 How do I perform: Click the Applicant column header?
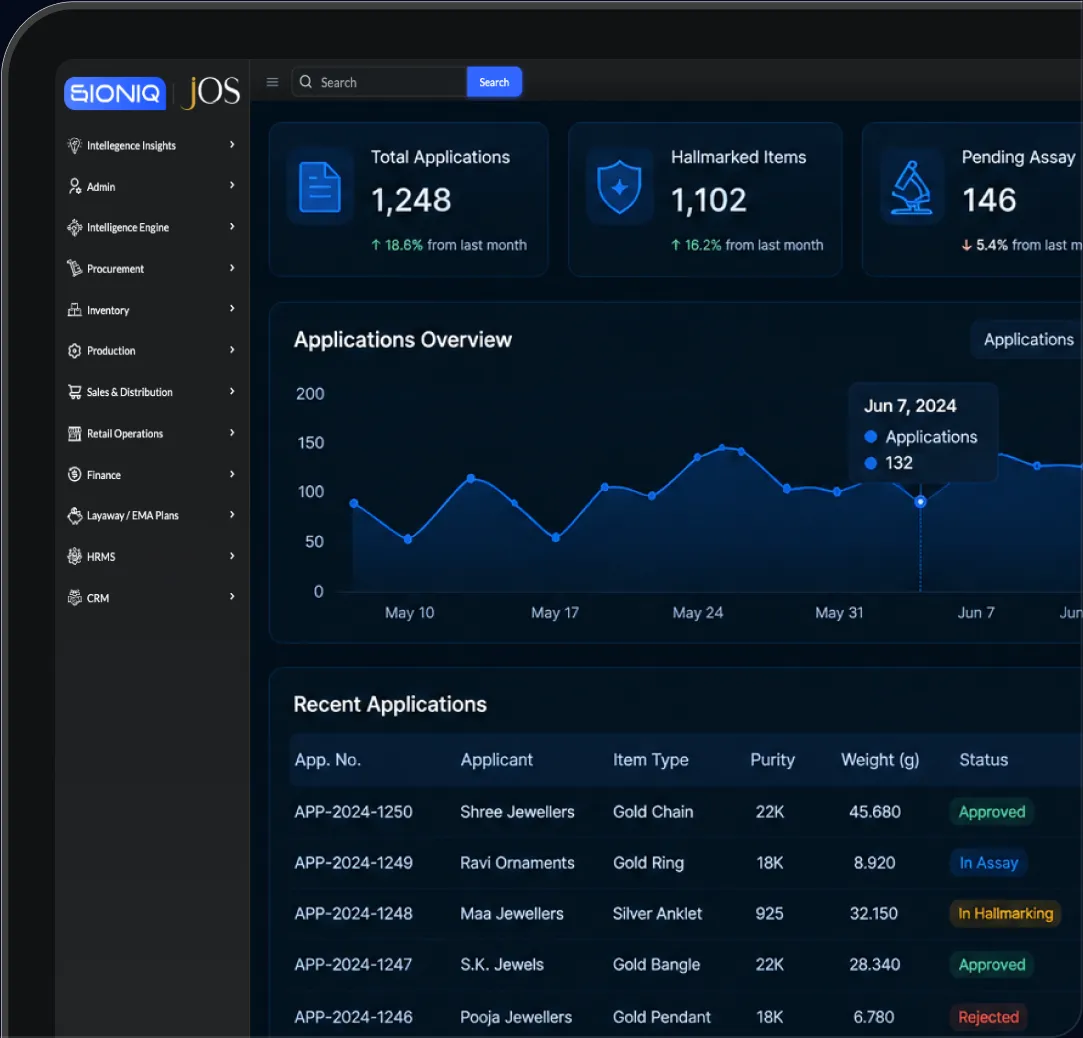click(x=497, y=760)
